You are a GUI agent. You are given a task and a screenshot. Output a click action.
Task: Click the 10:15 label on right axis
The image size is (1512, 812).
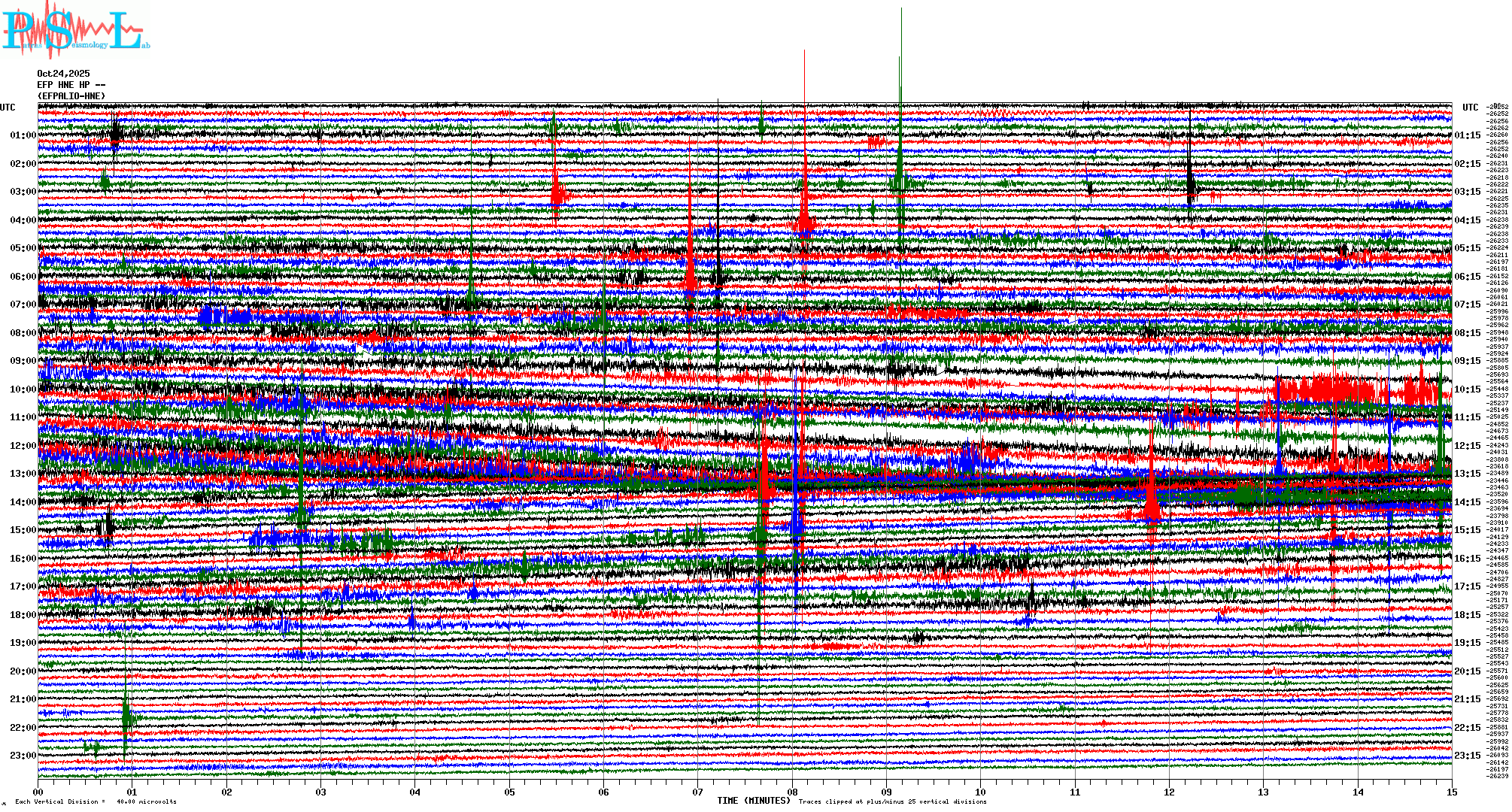tap(1467, 389)
